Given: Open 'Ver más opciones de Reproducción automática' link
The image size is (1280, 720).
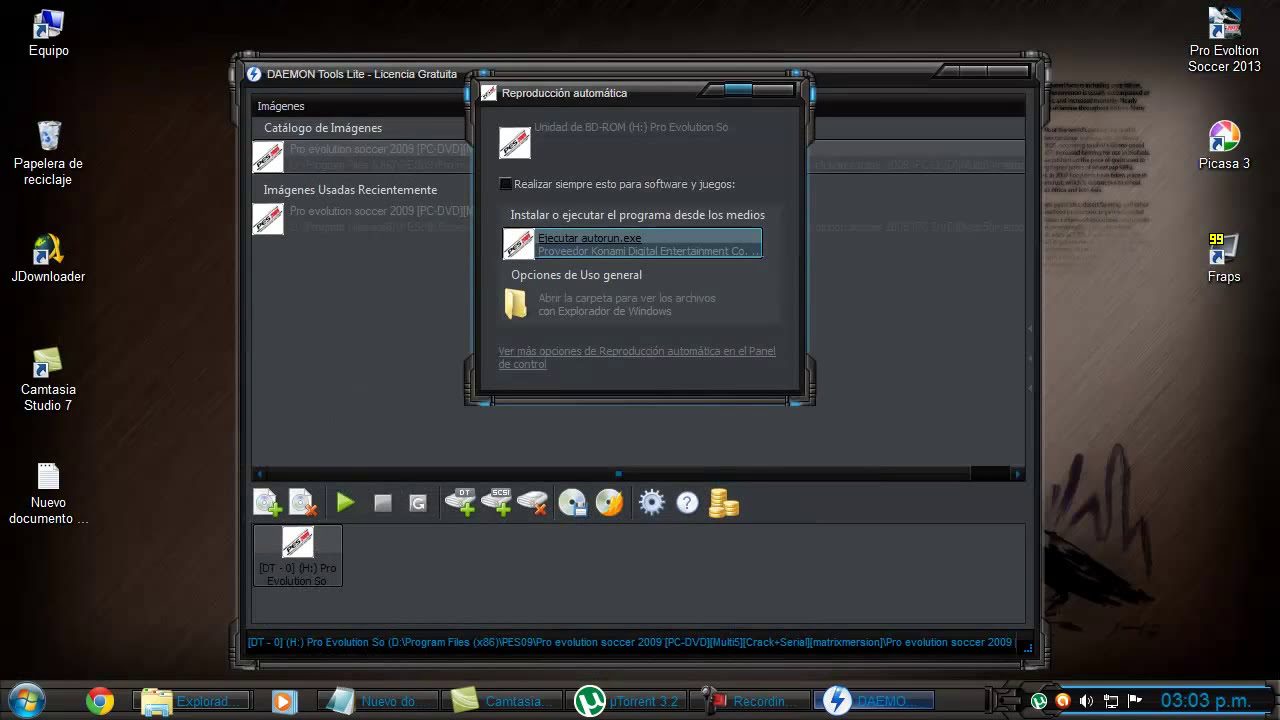Looking at the screenshot, I should coord(637,358).
